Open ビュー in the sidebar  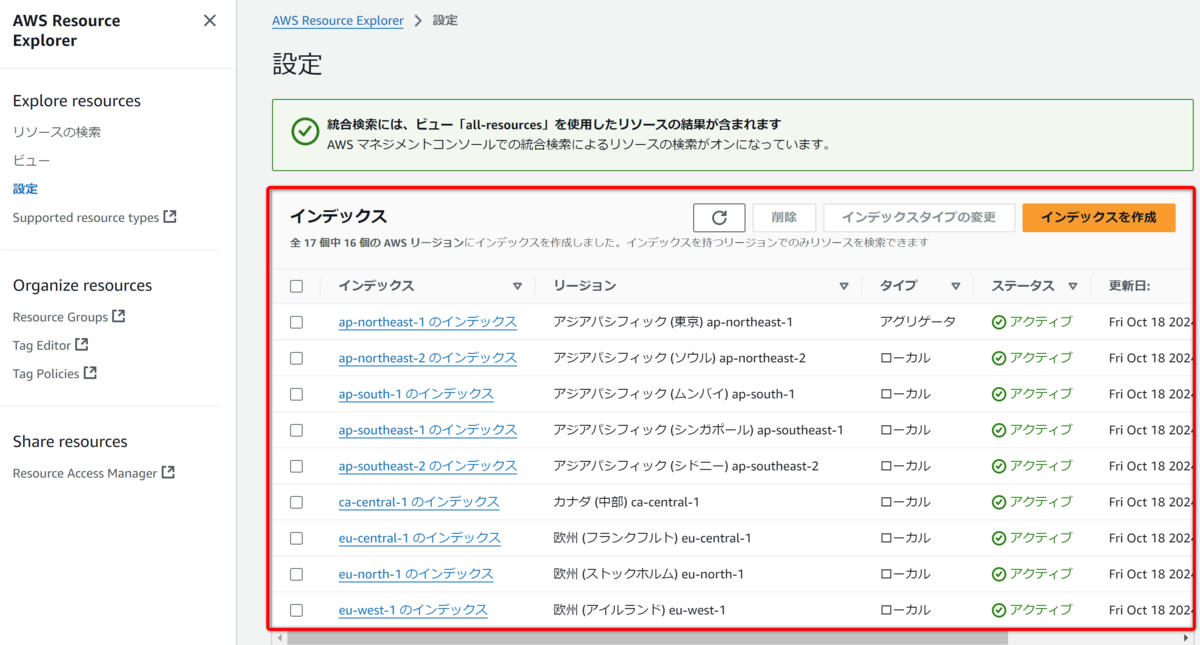click(x=31, y=160)
